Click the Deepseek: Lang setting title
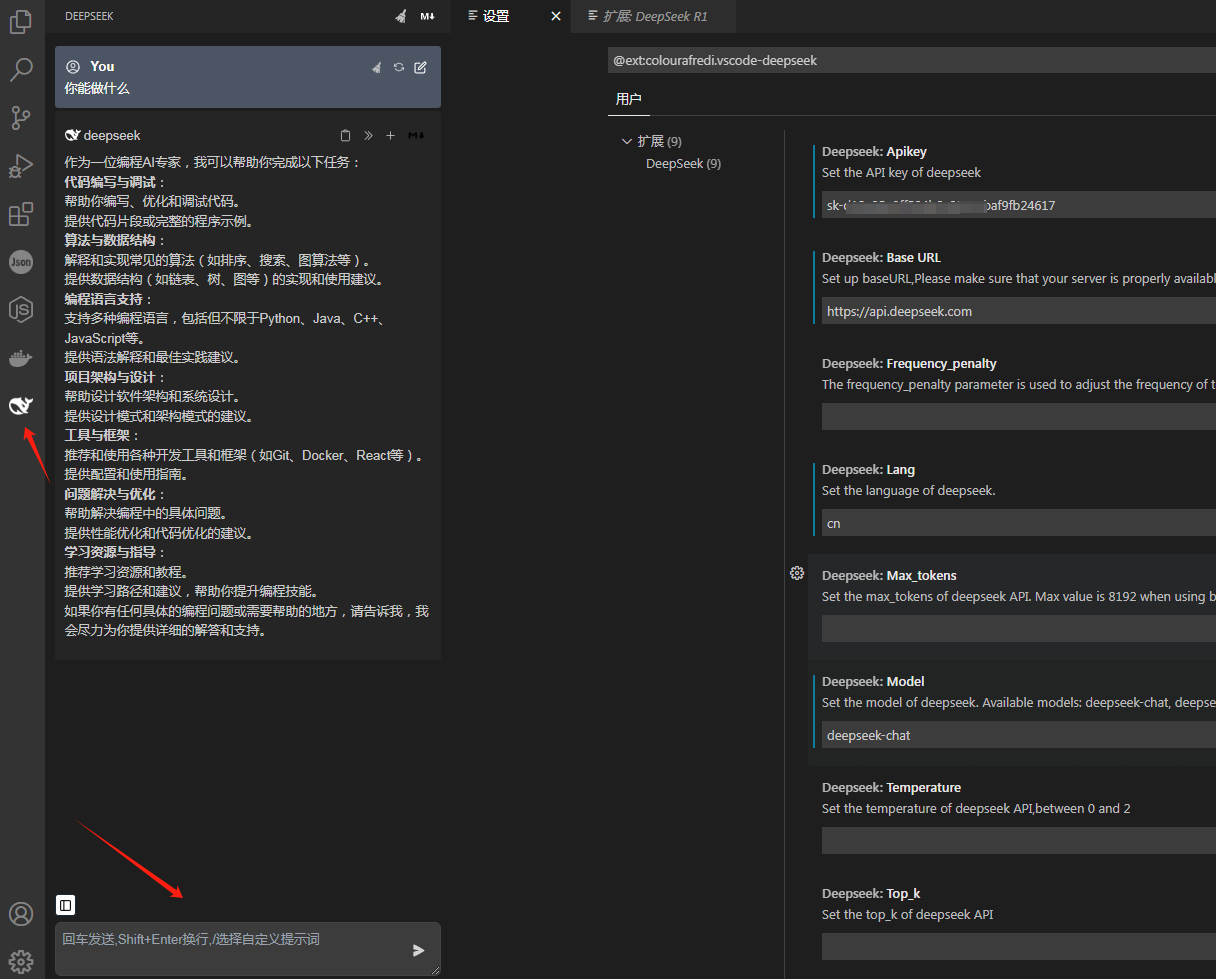Screen dimensions: 1216x979 tap(868, 469)
